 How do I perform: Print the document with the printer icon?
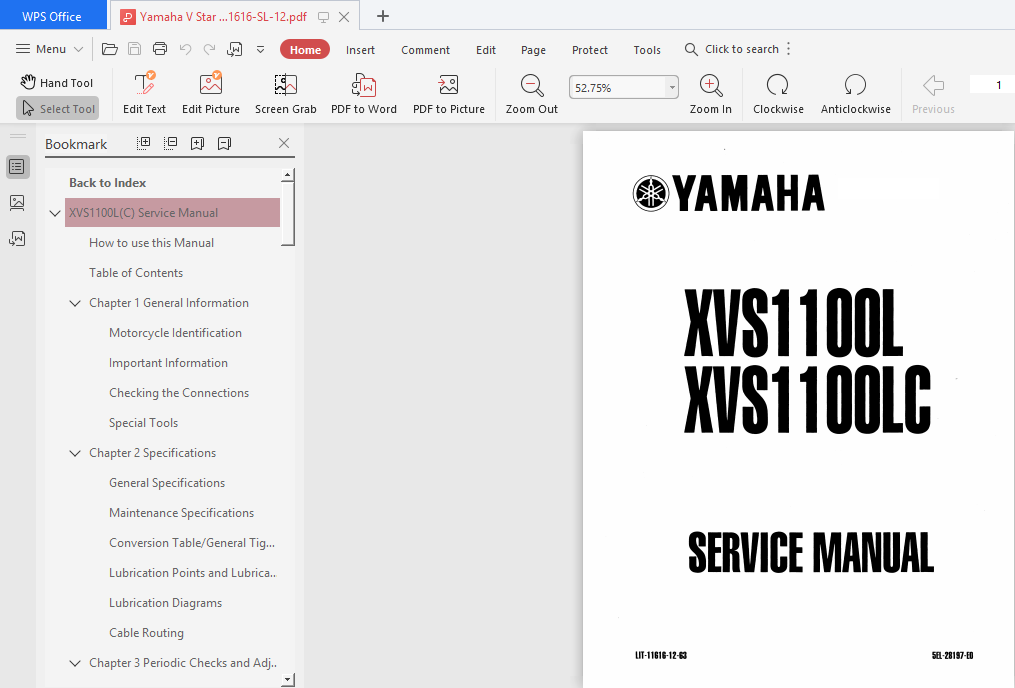click(160, 49)
